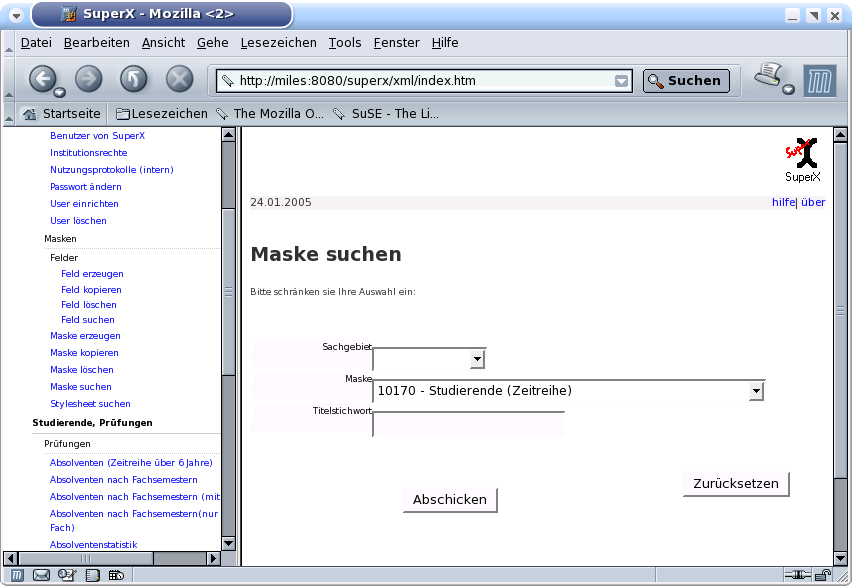
Task: Open the Sachgebiet dropdown
Action: point(477,359)
